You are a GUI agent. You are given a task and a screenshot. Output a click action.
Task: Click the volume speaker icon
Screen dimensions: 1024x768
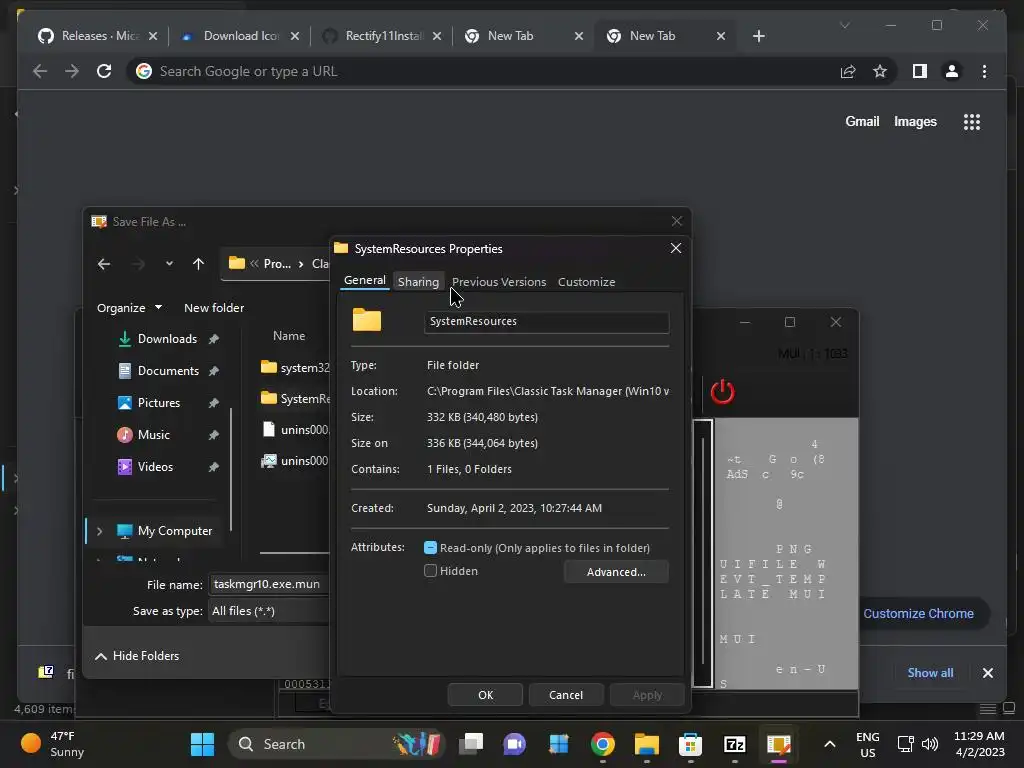[x=929, y=744]
